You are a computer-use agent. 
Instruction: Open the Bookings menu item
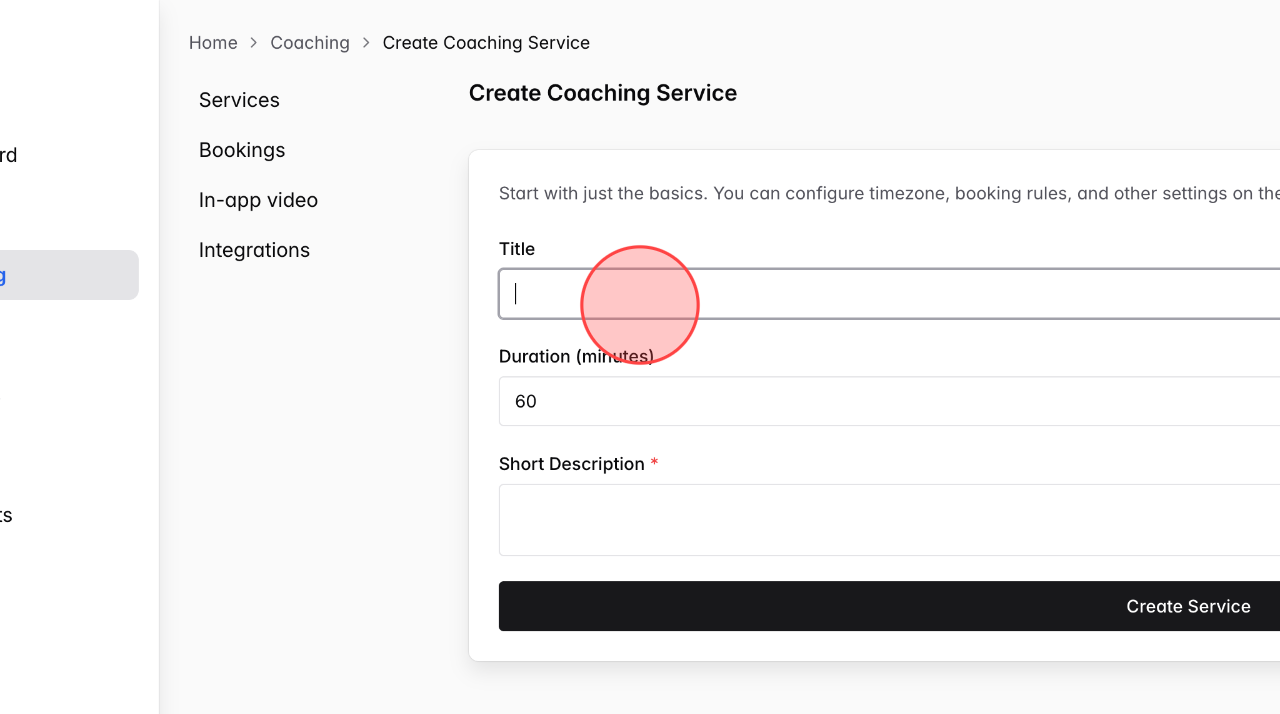click(242, 150)
